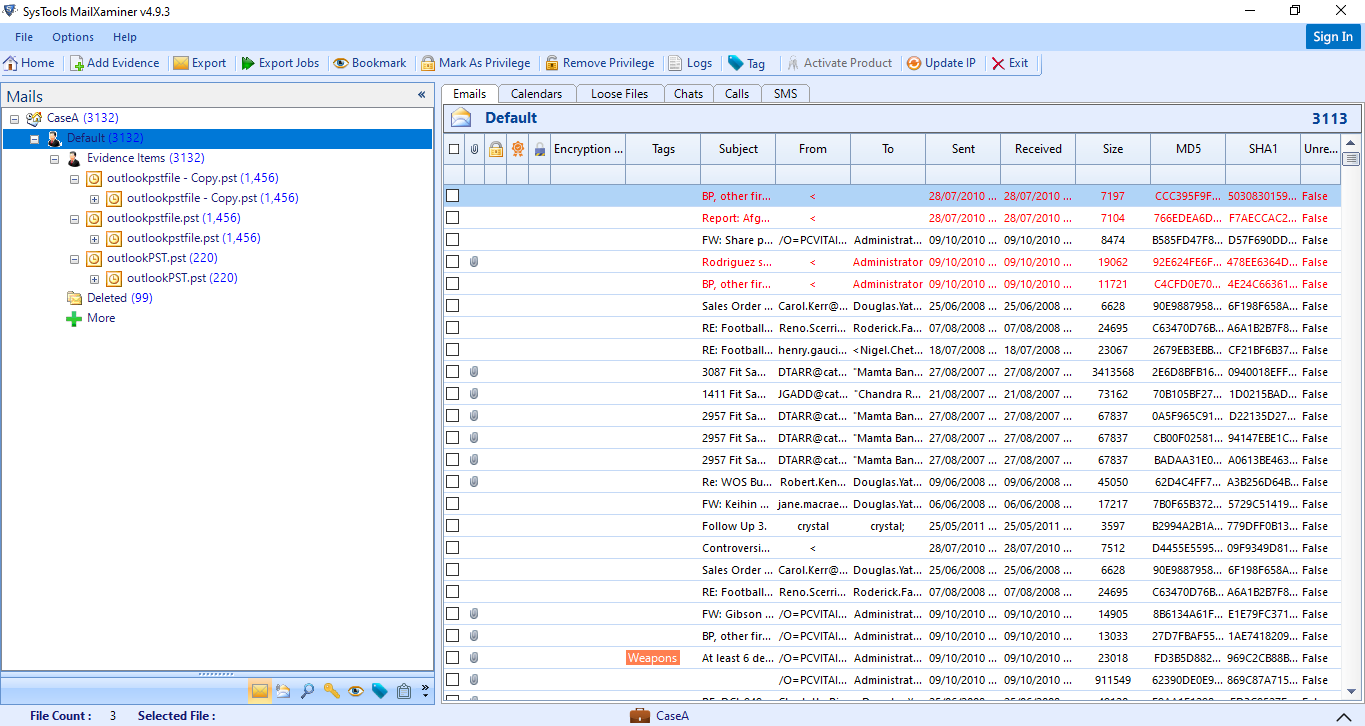The width and height of the screenshot is (1365, 726).
Task: Check the 'Report: Afg...' email row
Action: click(453, 218)
